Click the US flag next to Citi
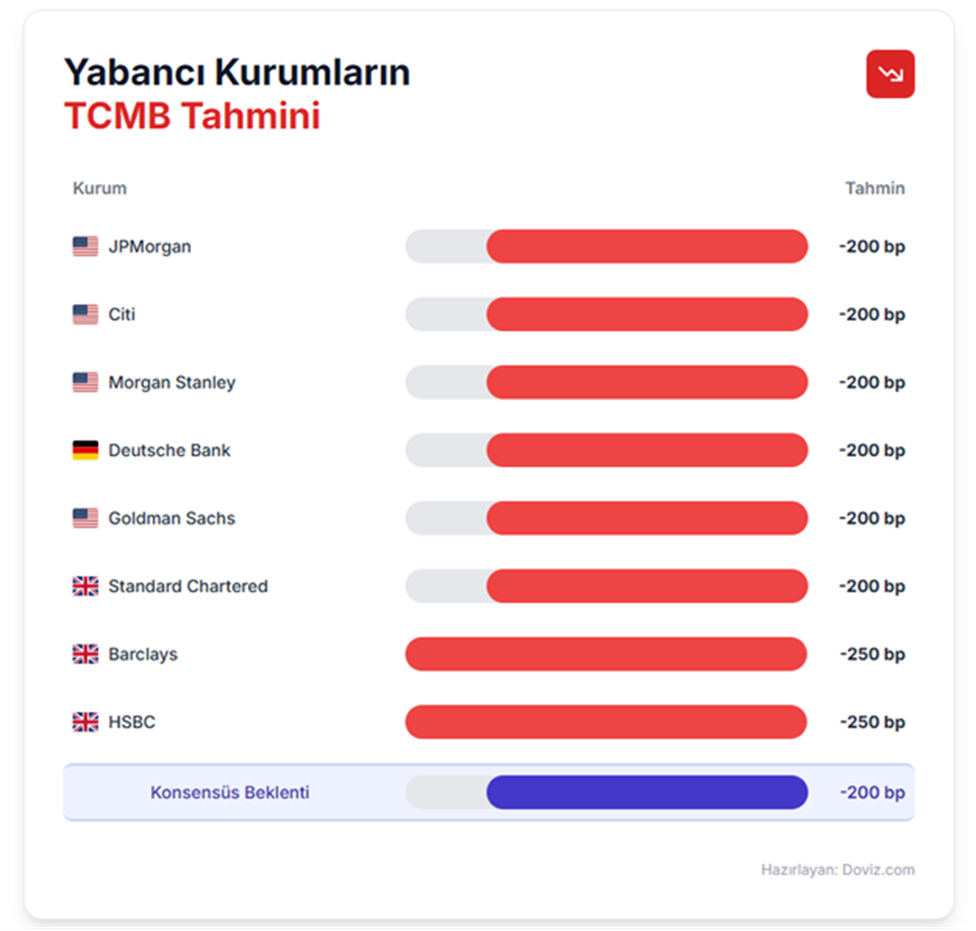Image resolution: width=976 pixels, height=931 pixels. click(85, 315)
